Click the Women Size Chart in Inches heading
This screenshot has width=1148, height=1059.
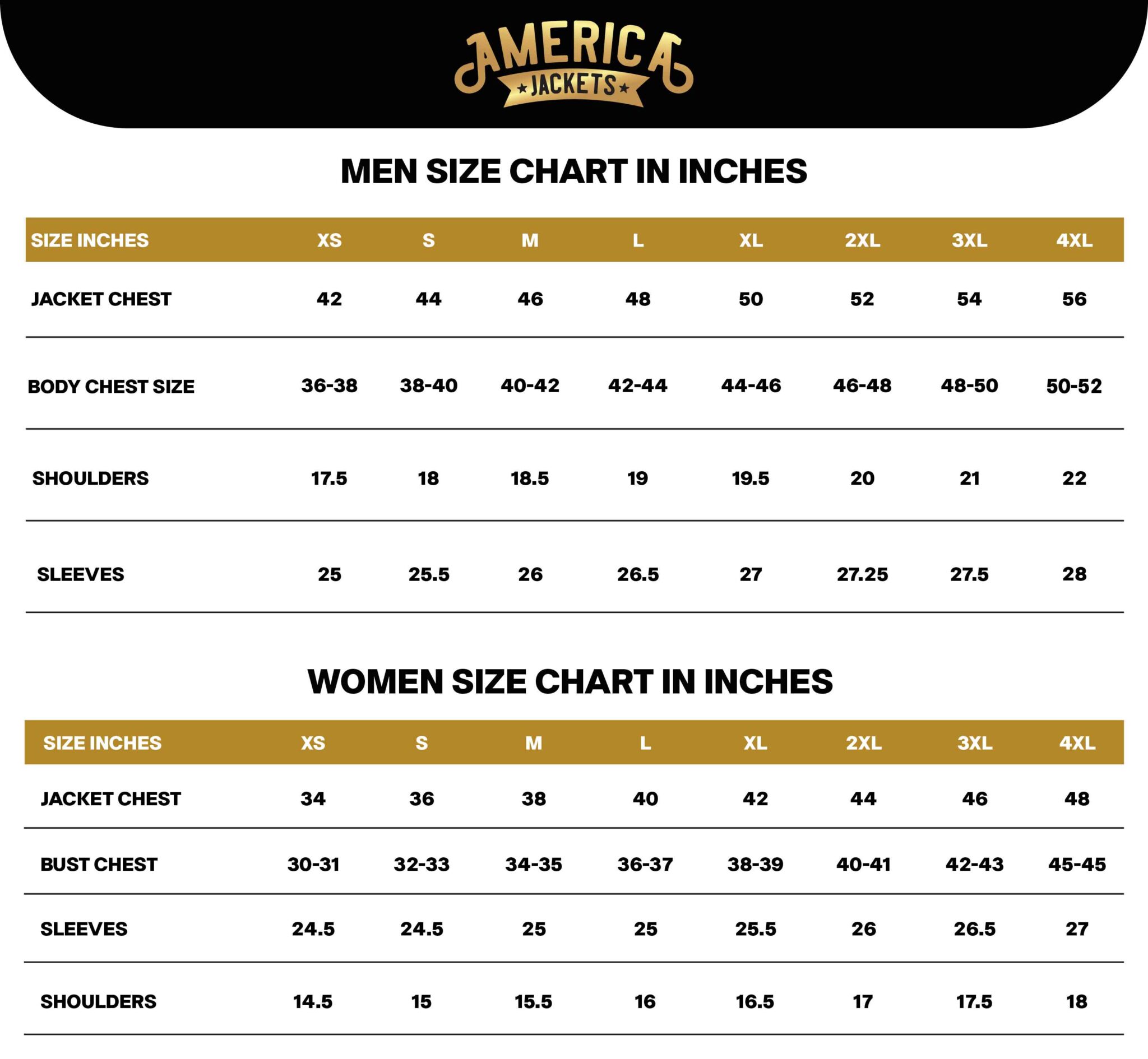click(x=570, y=681)
